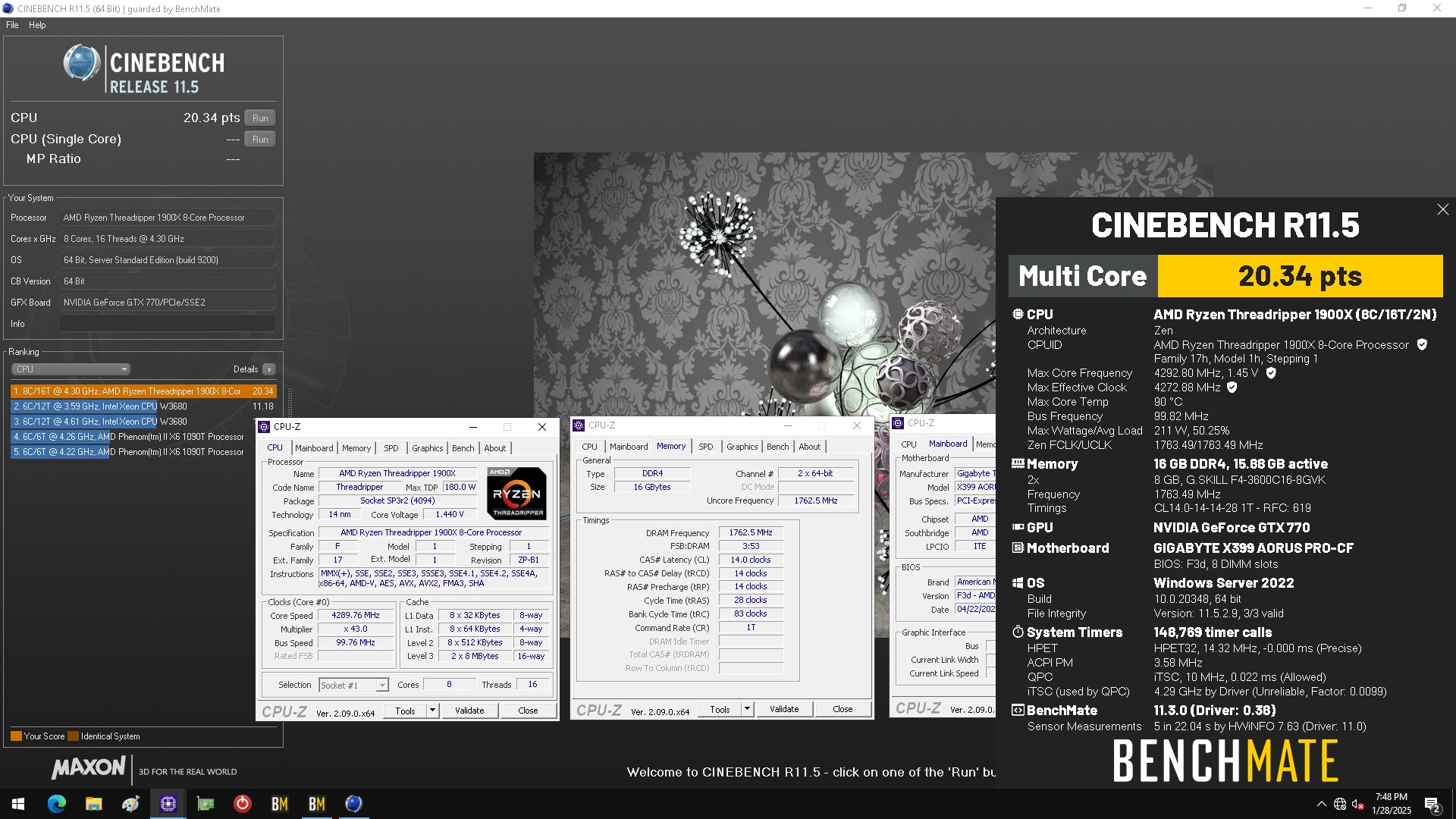Select ranking entry 3 Xeon 4.61 GHz

click(x=143, y=422)
